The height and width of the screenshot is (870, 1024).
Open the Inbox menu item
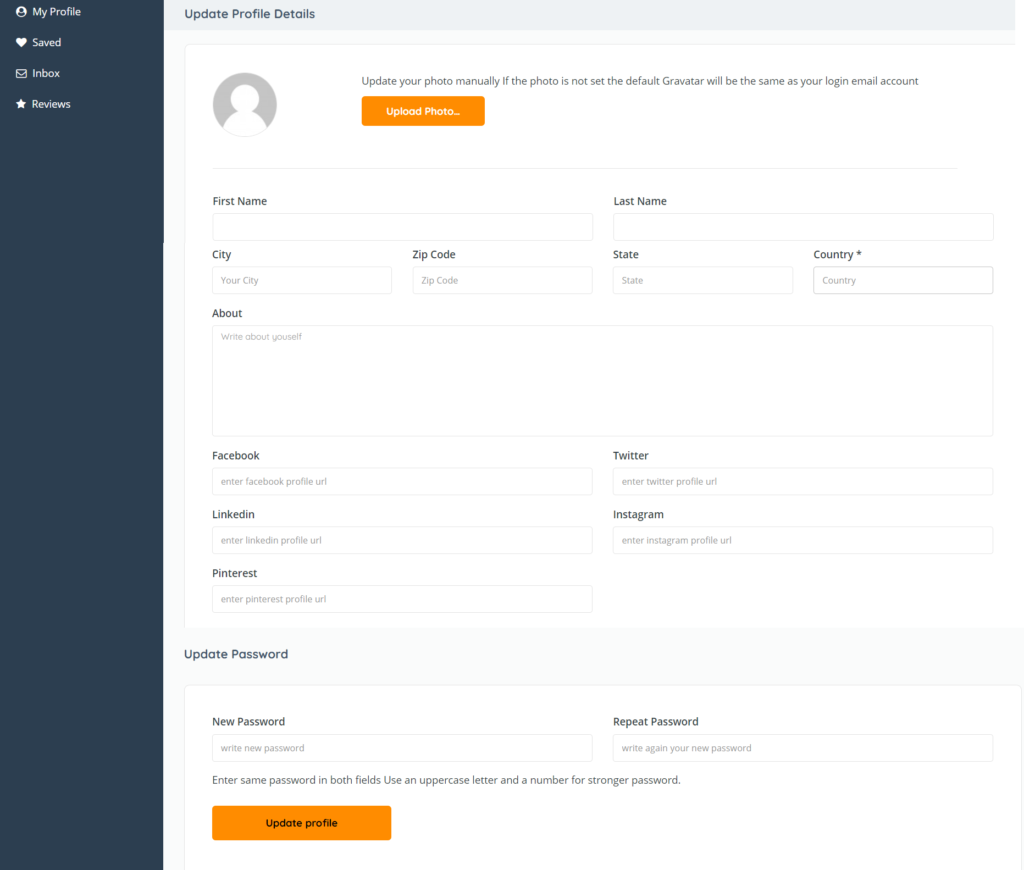coord(46,74)
